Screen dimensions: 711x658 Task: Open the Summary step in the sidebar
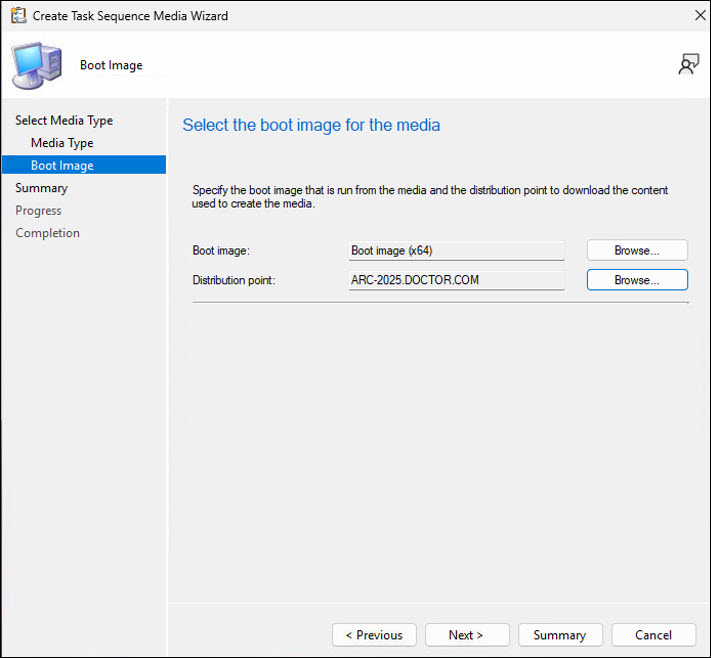click(41, 188)
